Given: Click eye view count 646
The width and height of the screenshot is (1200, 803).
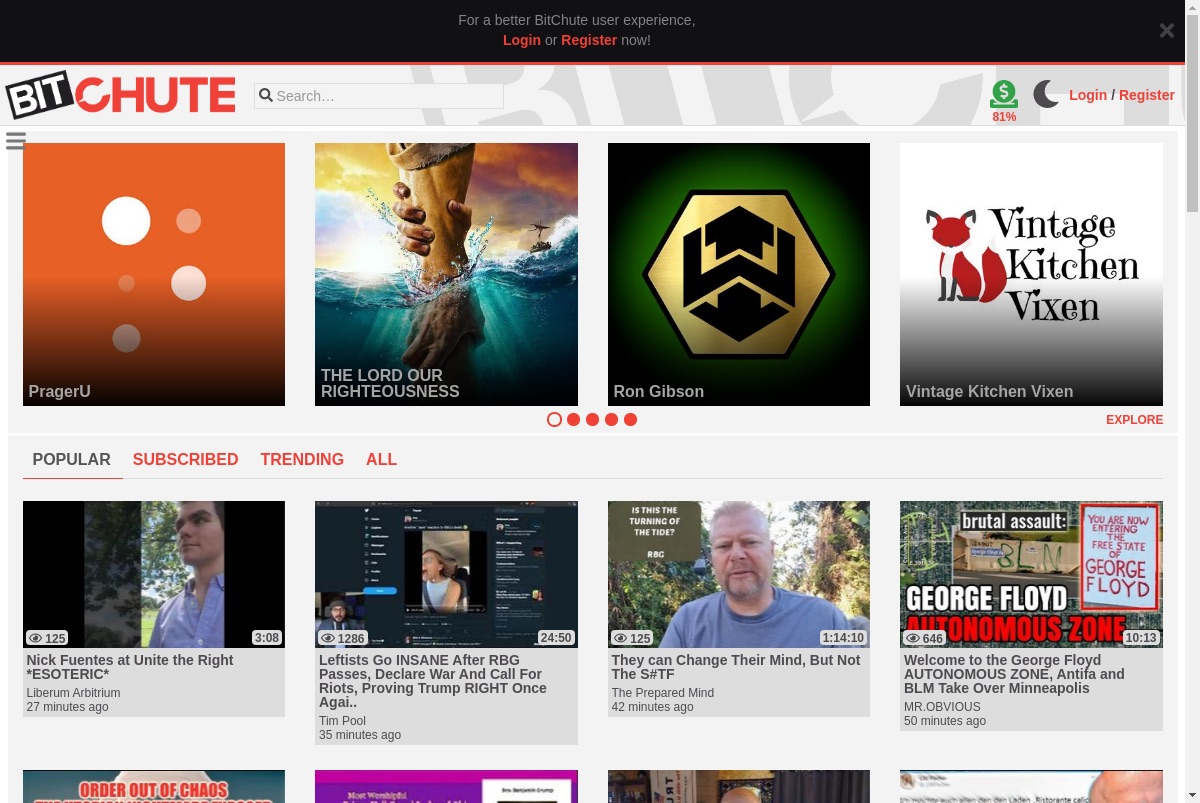Looking at the screenshot, I should coord(924,638).
